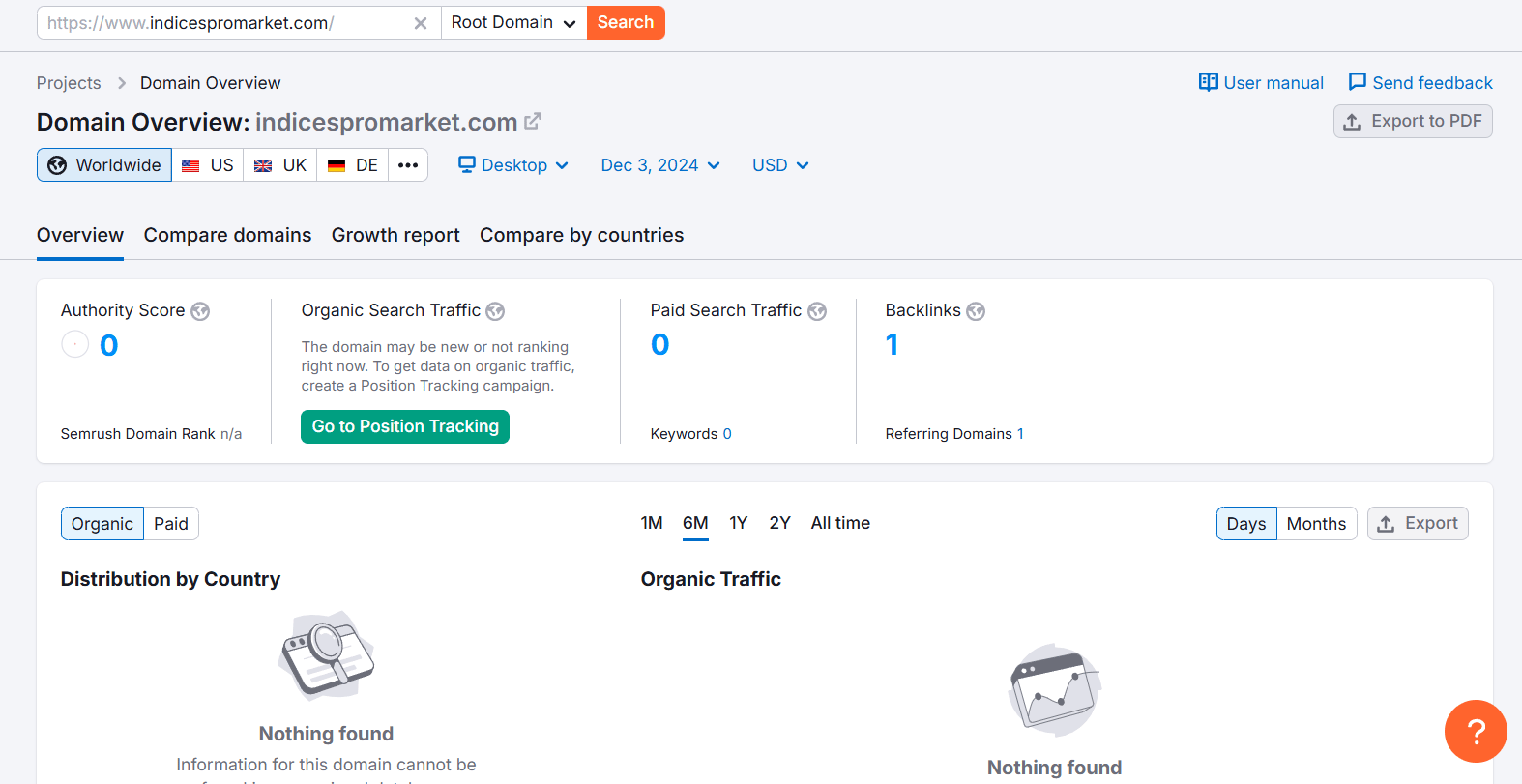Screen dimensions: 1522x784
Task: Click the Domain Overview breadcrumb text
Action: [211, 83]
